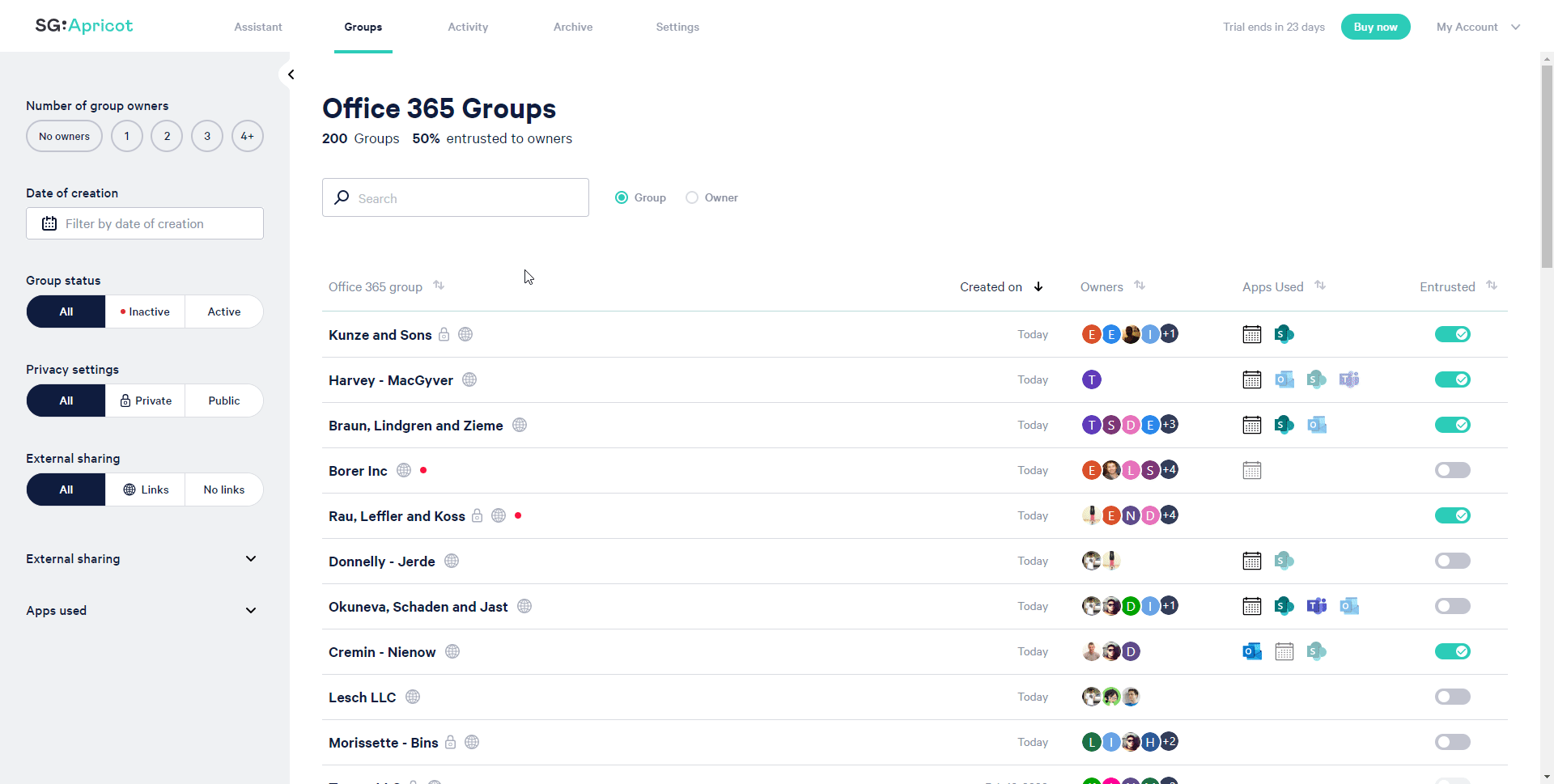
Task: Click the +4 owners badge in the Borer Inc row
Action: [1169, 470]
